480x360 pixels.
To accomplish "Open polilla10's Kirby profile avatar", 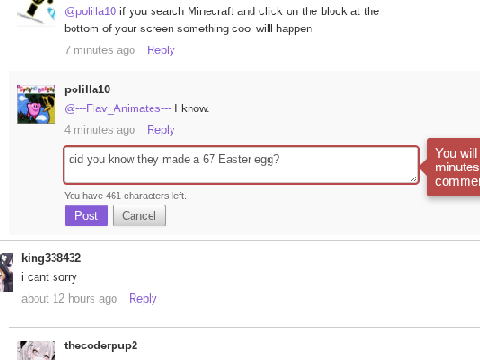I will click(36, 104).
